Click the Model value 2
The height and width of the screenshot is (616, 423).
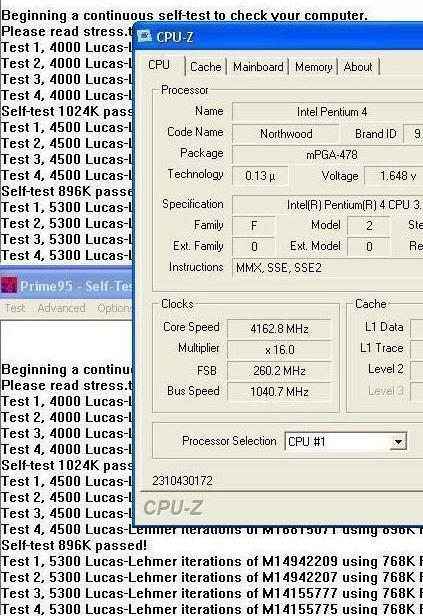point(369,226)
